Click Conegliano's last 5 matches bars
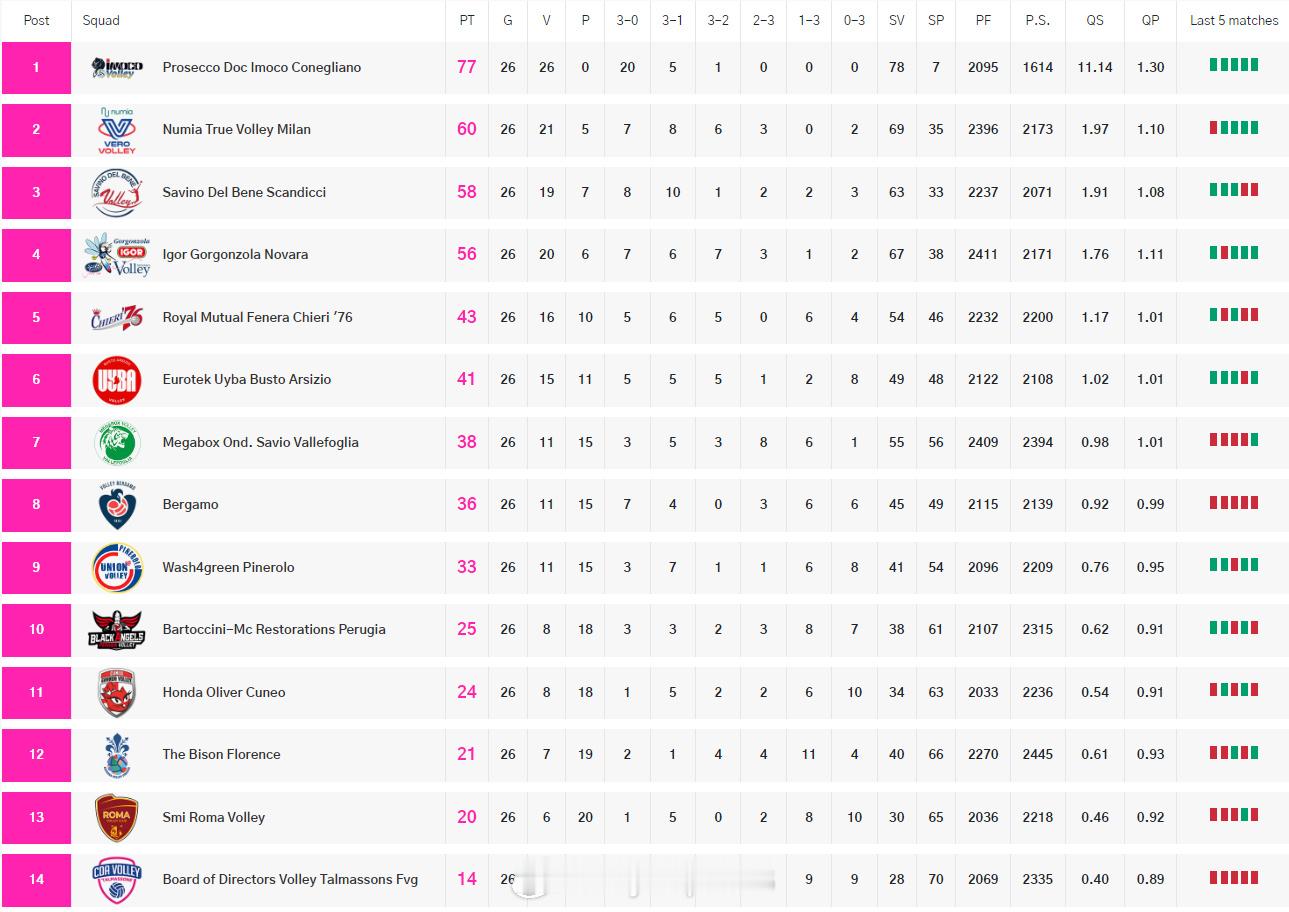Screen dimensions: 1289x912 1234,65
